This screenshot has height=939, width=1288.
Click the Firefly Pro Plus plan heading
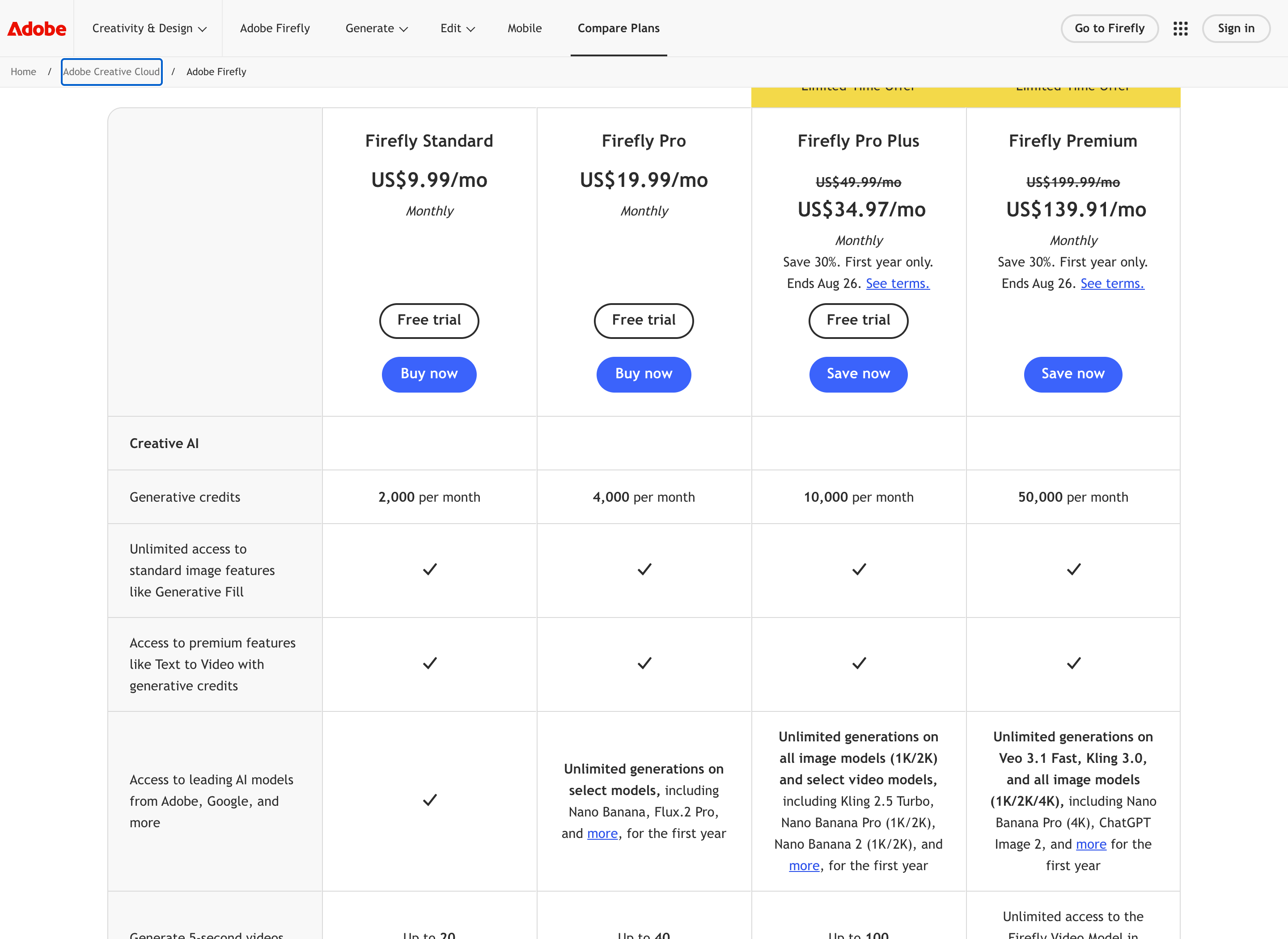click(858, 141)
